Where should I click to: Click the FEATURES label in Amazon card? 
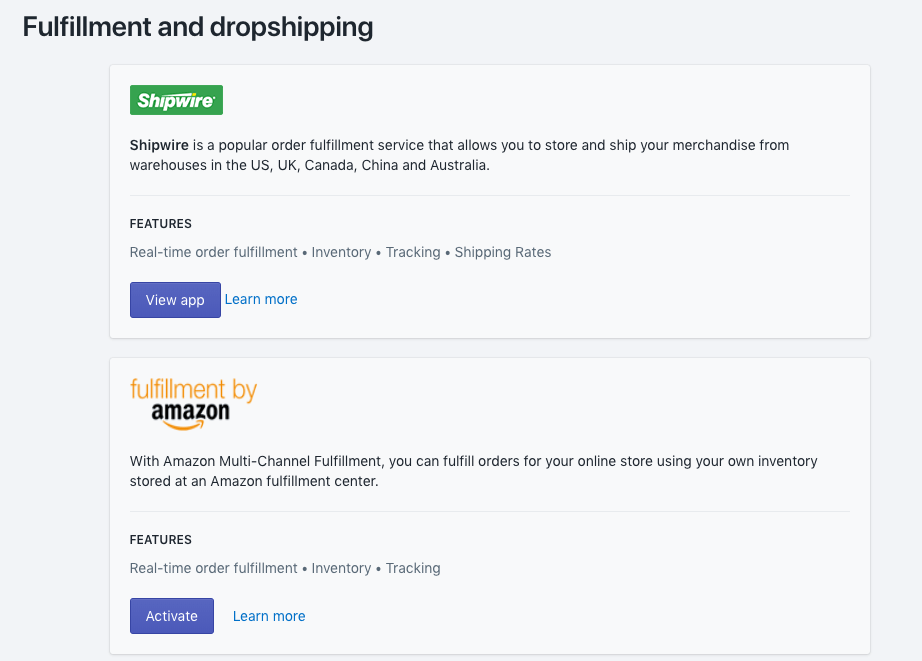[x=160, y=540]
